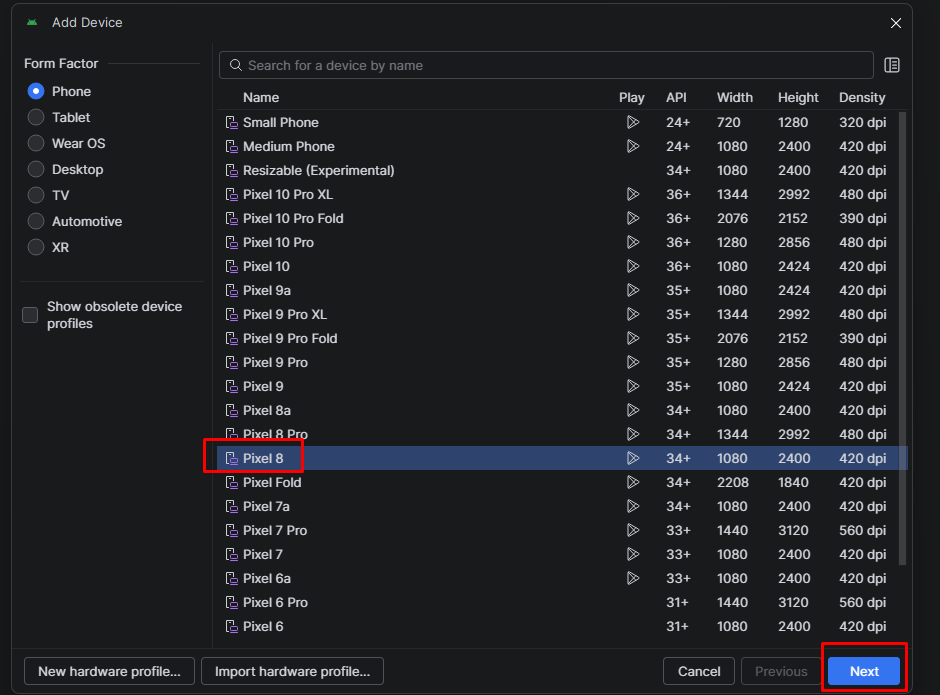
Task: Select the Pixel 8 Pro device row
Action: [562, 434]
